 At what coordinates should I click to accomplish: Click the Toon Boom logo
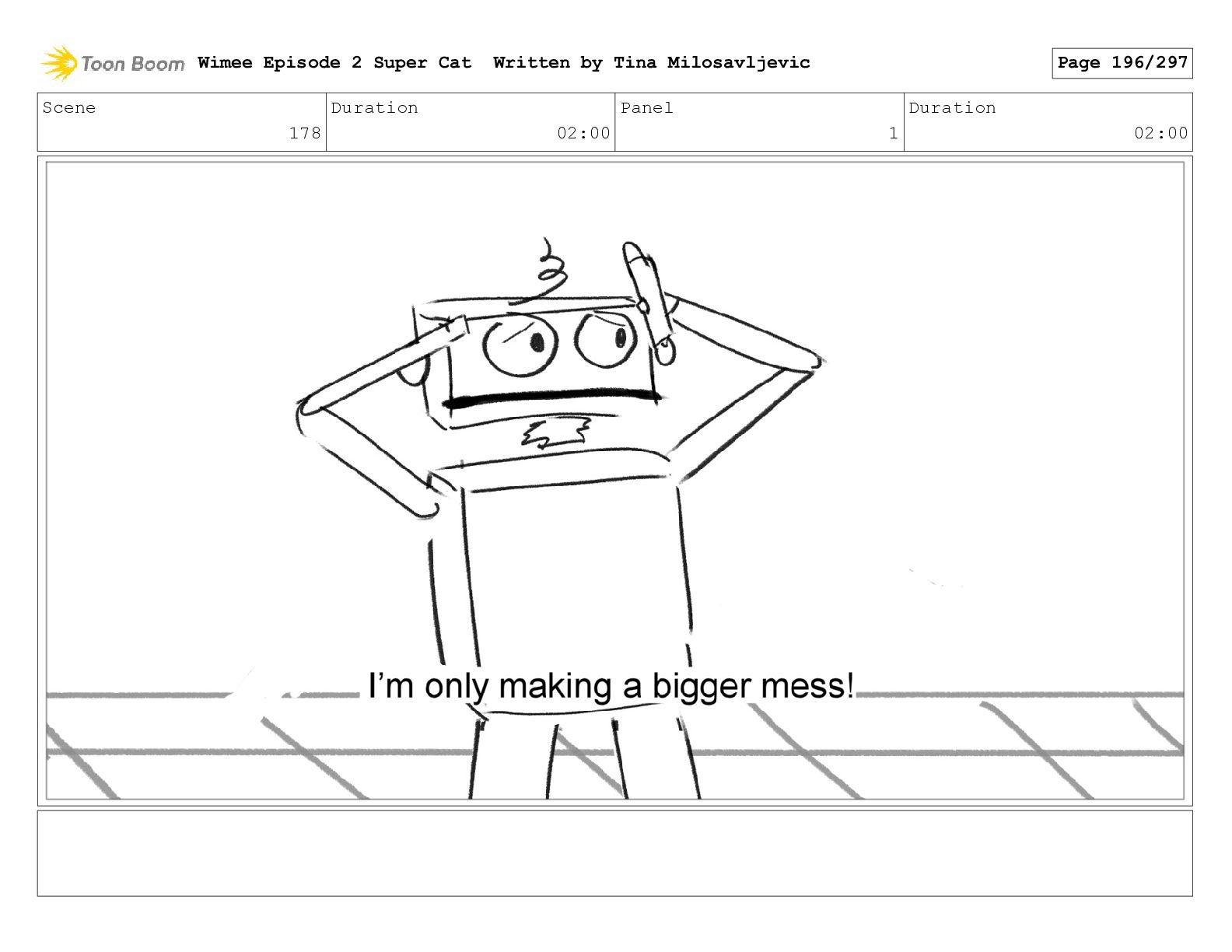[113, 63]
